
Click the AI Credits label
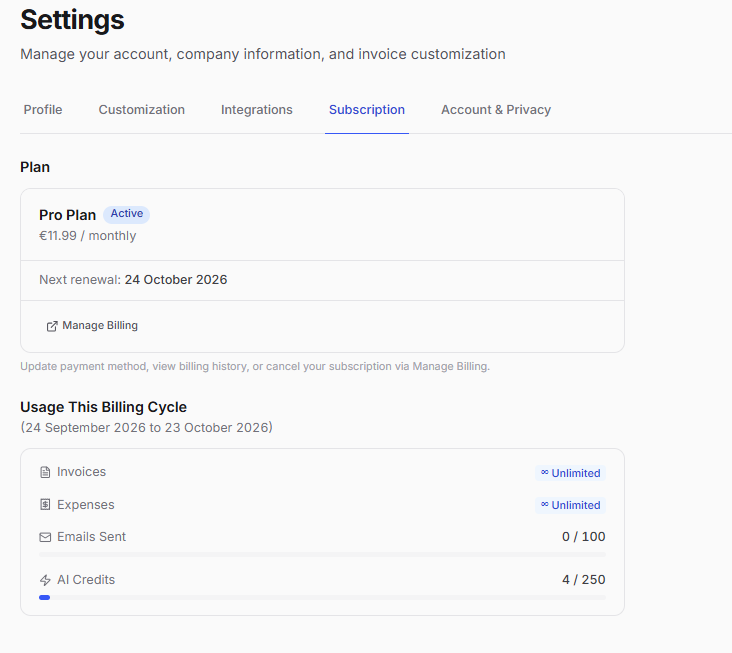coord(86,580)
